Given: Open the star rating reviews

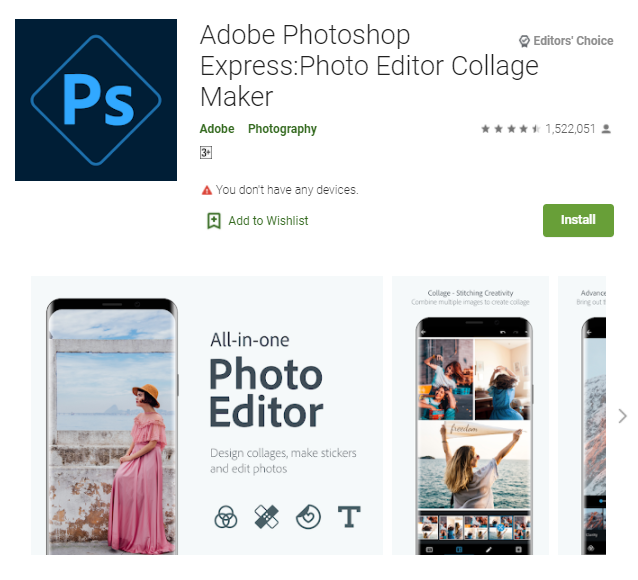Looking at the screenshot, I should [510, 129].
